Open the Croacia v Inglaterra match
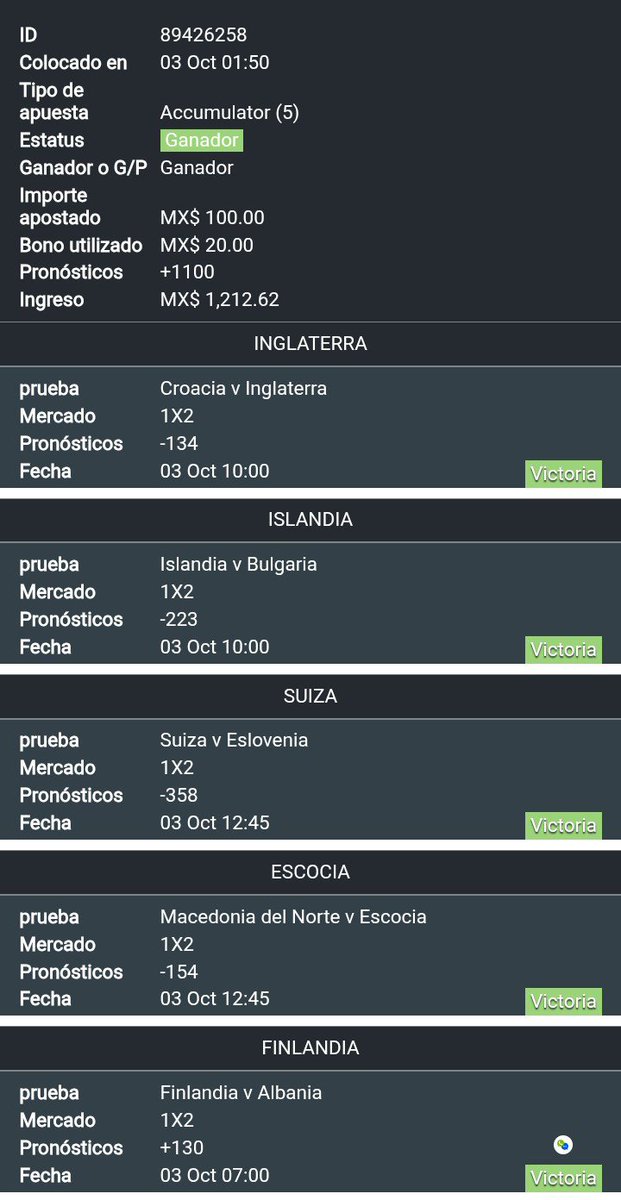The image size is (621, 1200). point(243,388)
